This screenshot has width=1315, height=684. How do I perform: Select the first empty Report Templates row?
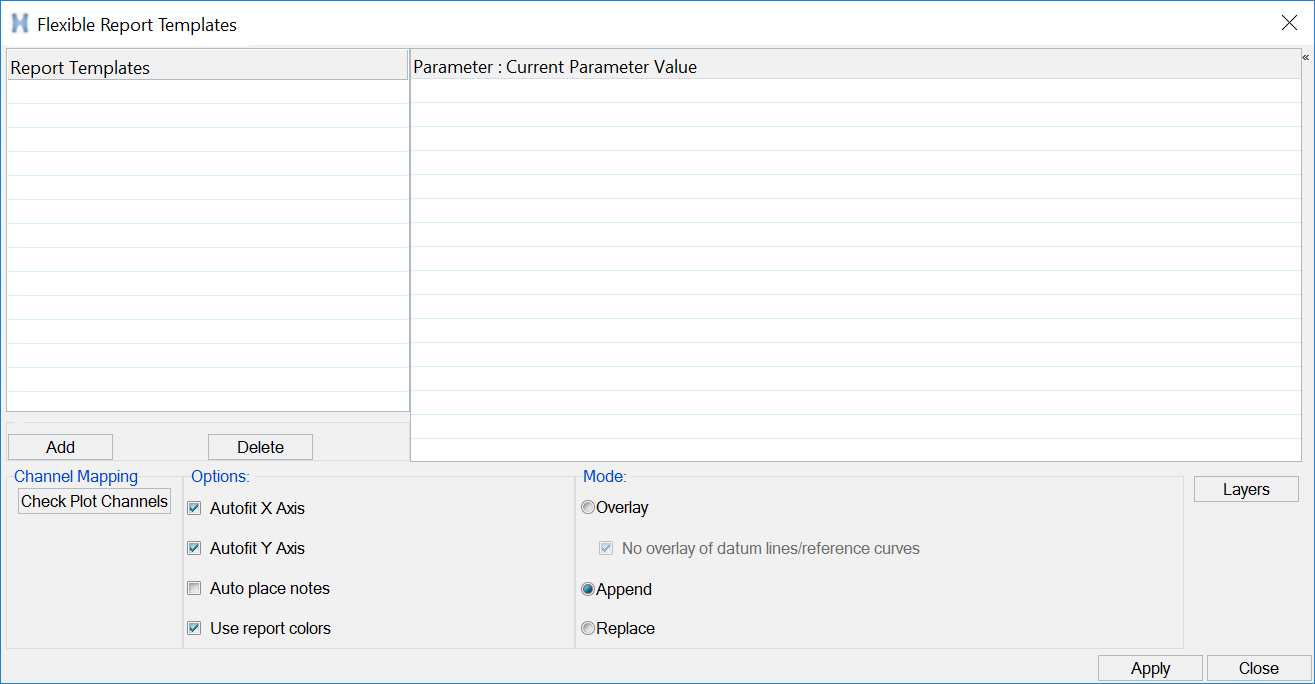[207, 92]
